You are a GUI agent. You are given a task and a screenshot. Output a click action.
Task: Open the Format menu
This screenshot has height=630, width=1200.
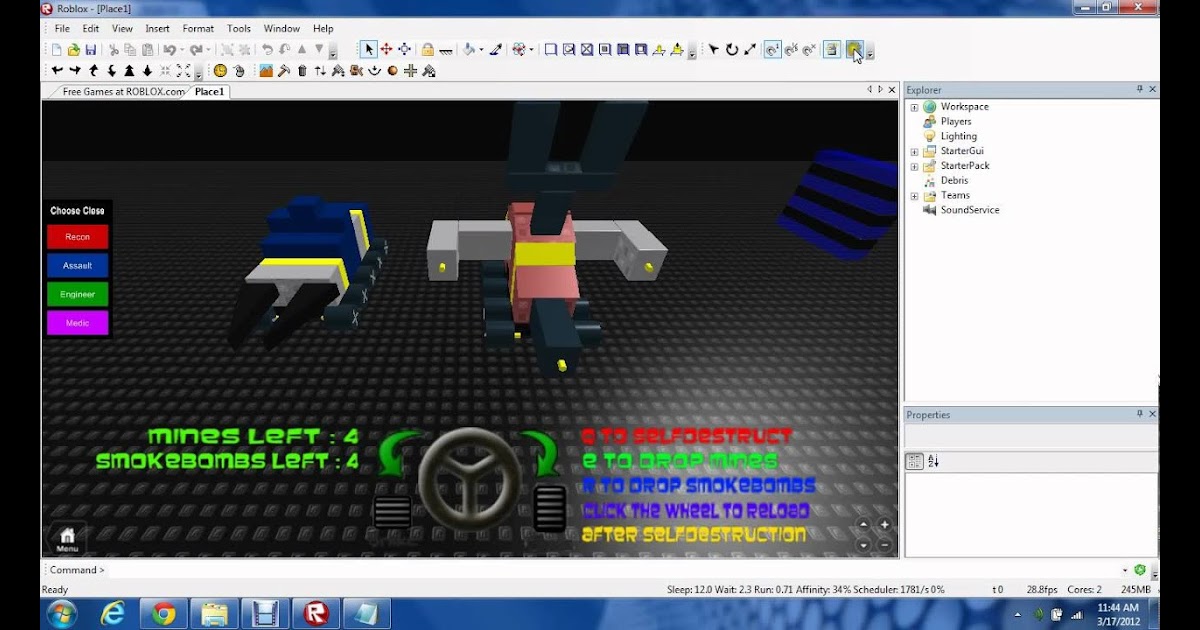point(198,29)
